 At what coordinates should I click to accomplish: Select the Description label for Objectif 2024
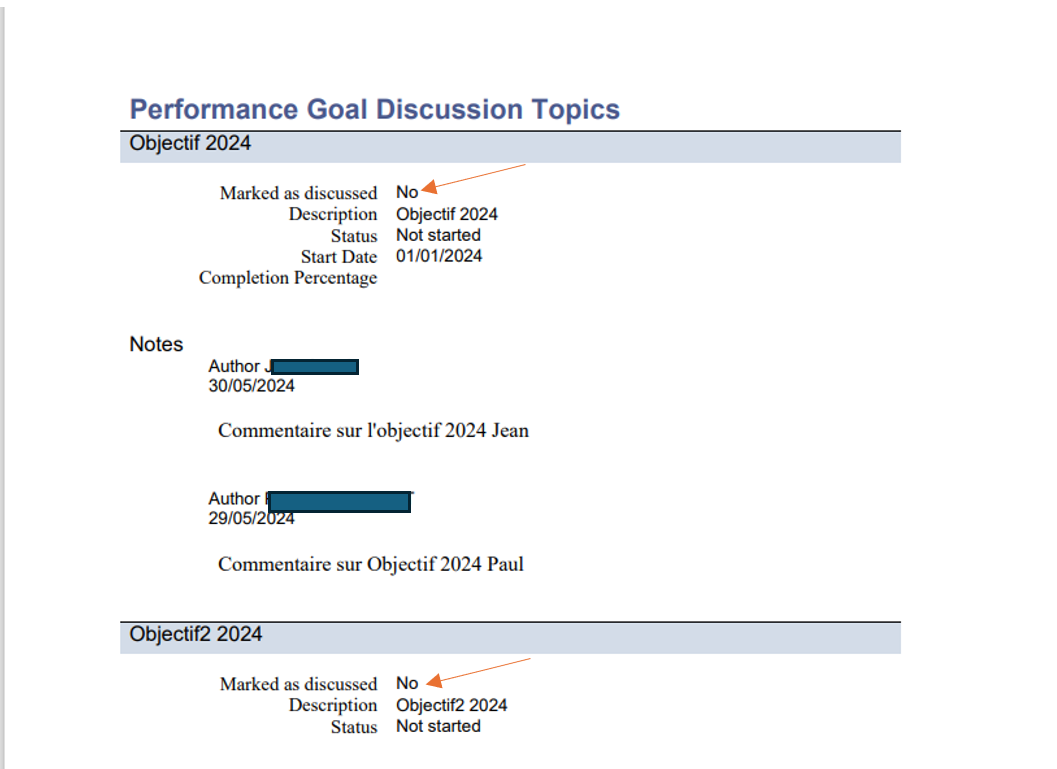pyautogui.click(x=333, y=214)
